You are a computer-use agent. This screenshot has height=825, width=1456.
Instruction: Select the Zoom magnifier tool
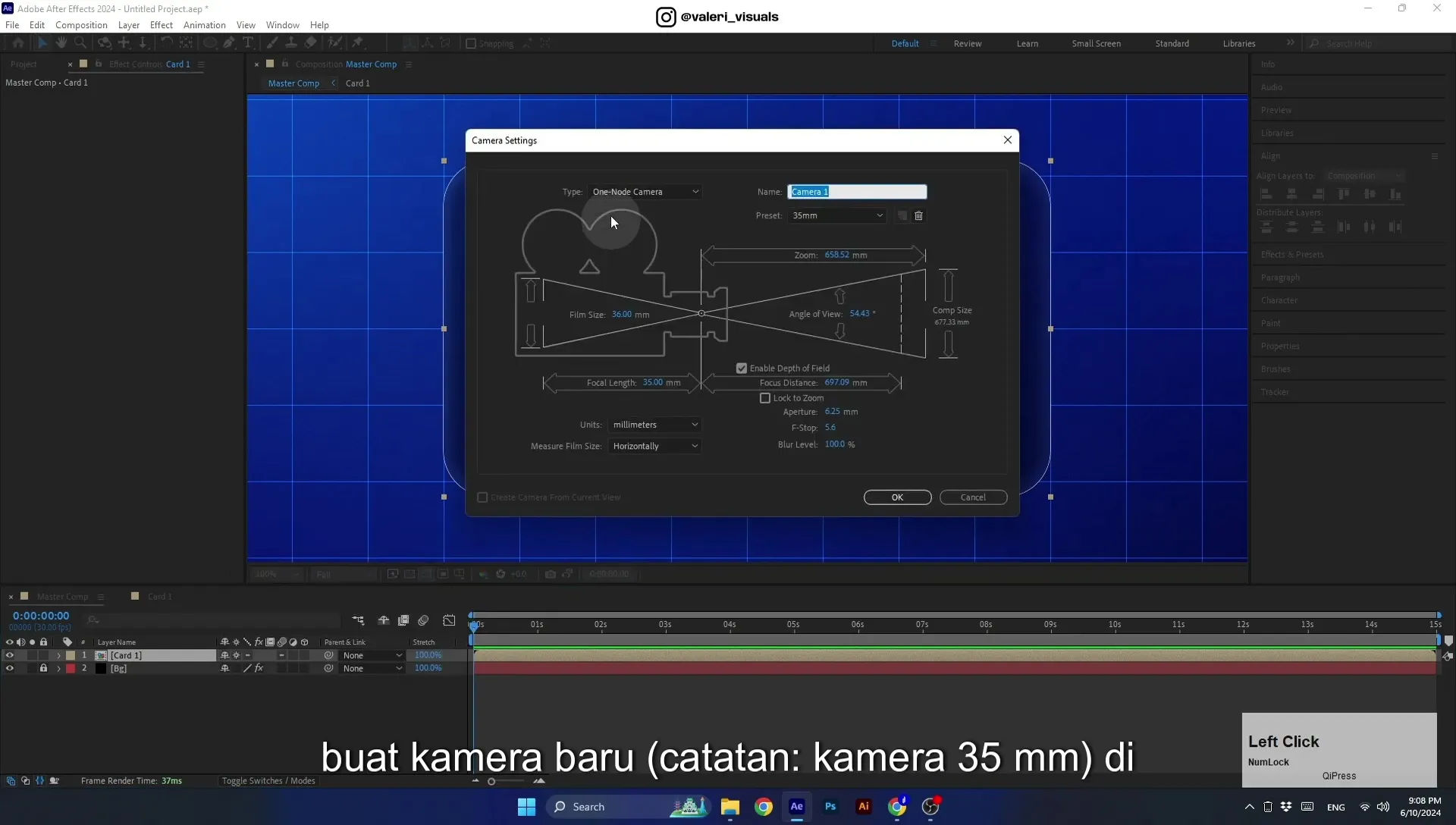(x=80, y=43)
